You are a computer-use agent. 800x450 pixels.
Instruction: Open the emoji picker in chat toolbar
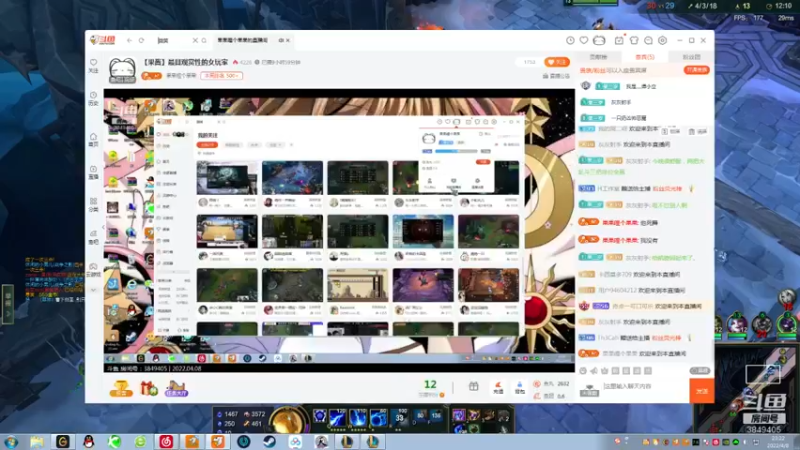[583, 371]
